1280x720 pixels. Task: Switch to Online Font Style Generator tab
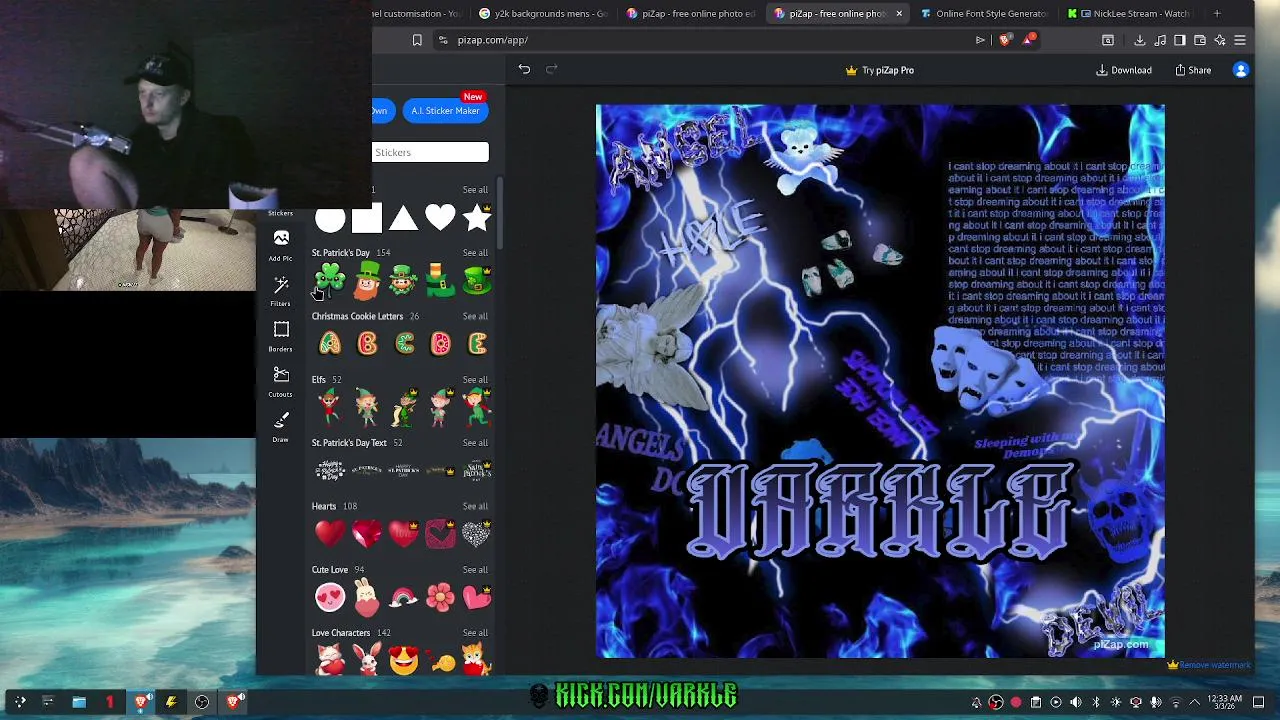(985, 13)
